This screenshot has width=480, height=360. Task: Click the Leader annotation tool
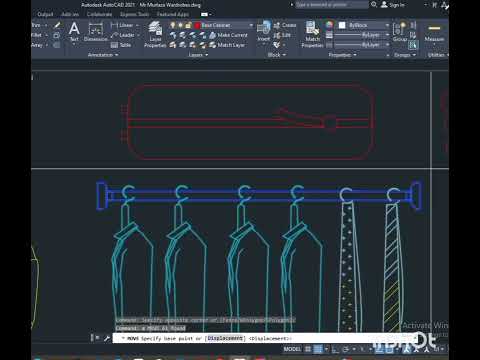click(x=123, y=35)
